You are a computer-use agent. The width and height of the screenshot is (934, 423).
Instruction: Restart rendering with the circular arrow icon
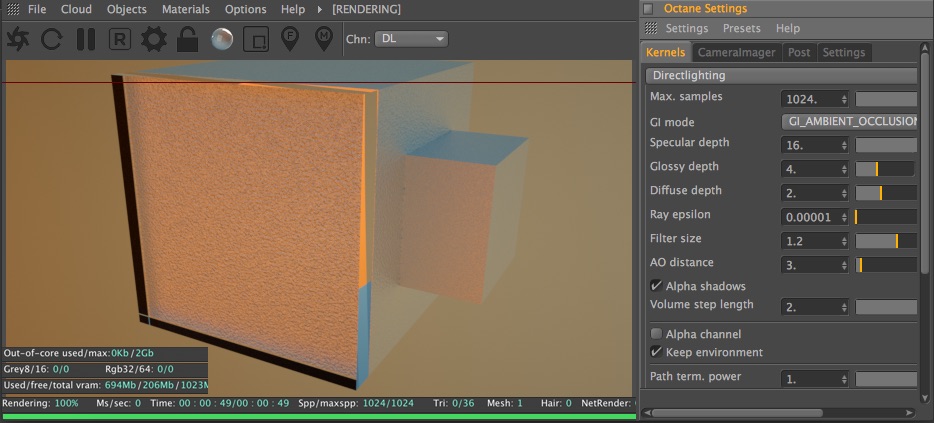pyautogui.click(x=52, y=39)
